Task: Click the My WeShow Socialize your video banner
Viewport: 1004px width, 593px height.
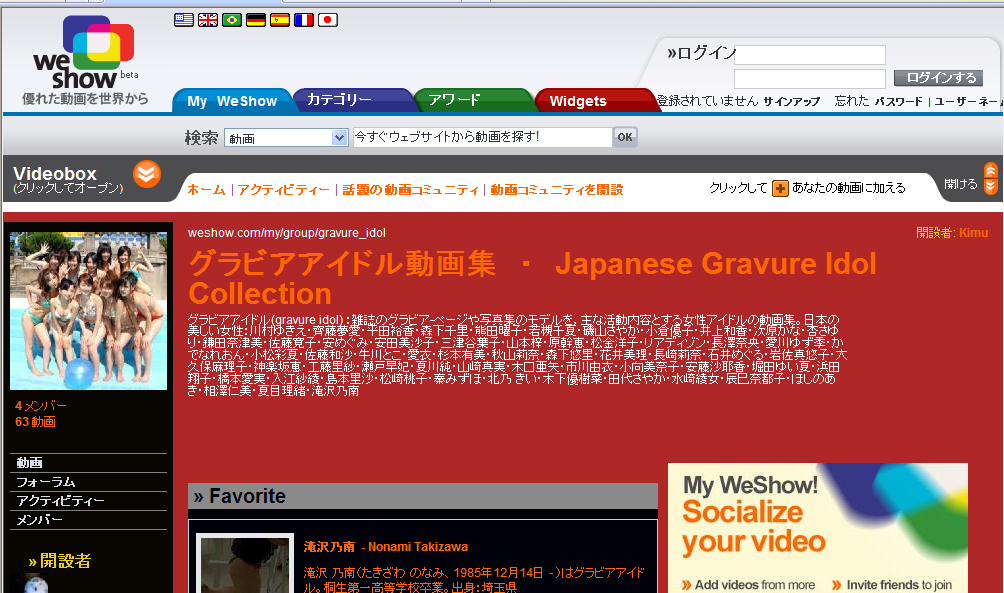Action: point(818,528)
